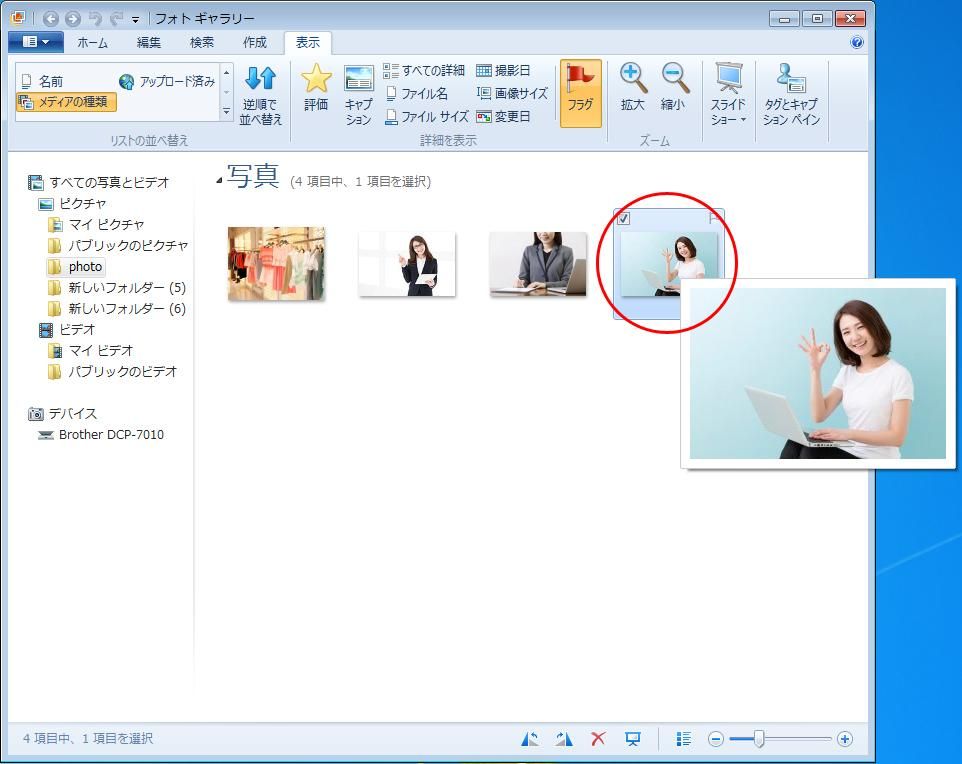This screenshot has height=764, width=962.
Task: Switch to details view in status bar
Action: 684,739
